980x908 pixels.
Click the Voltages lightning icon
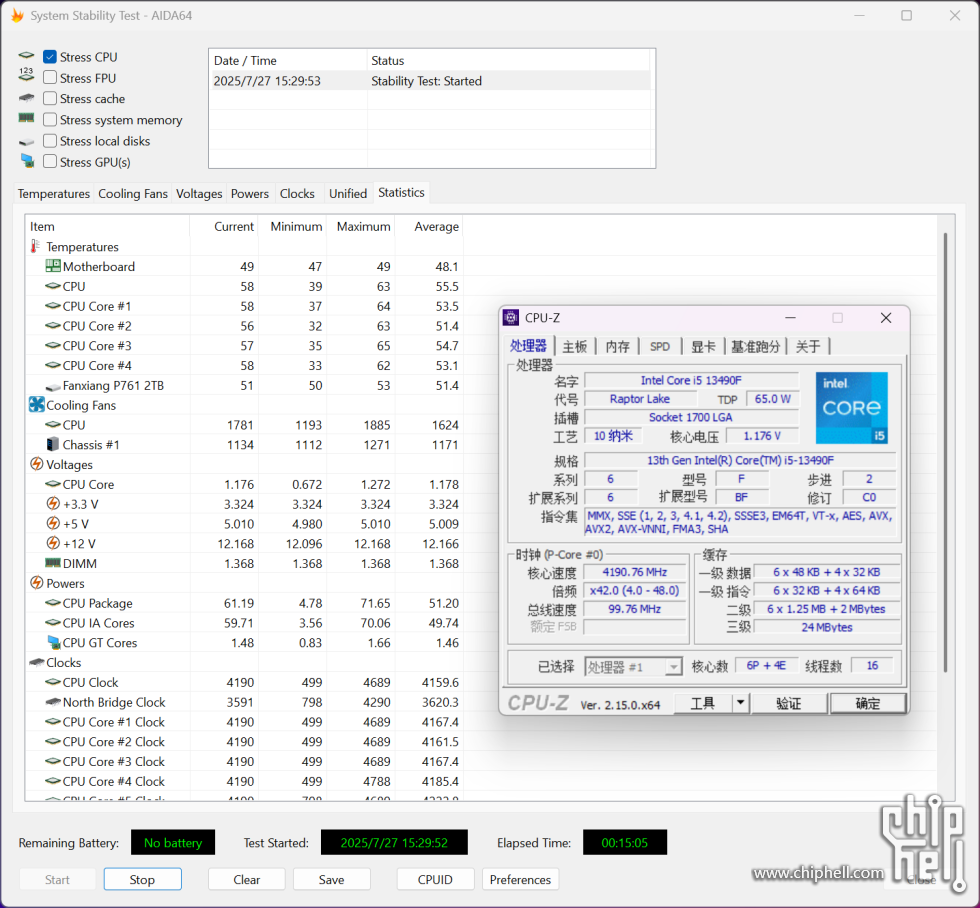(37, 464)
